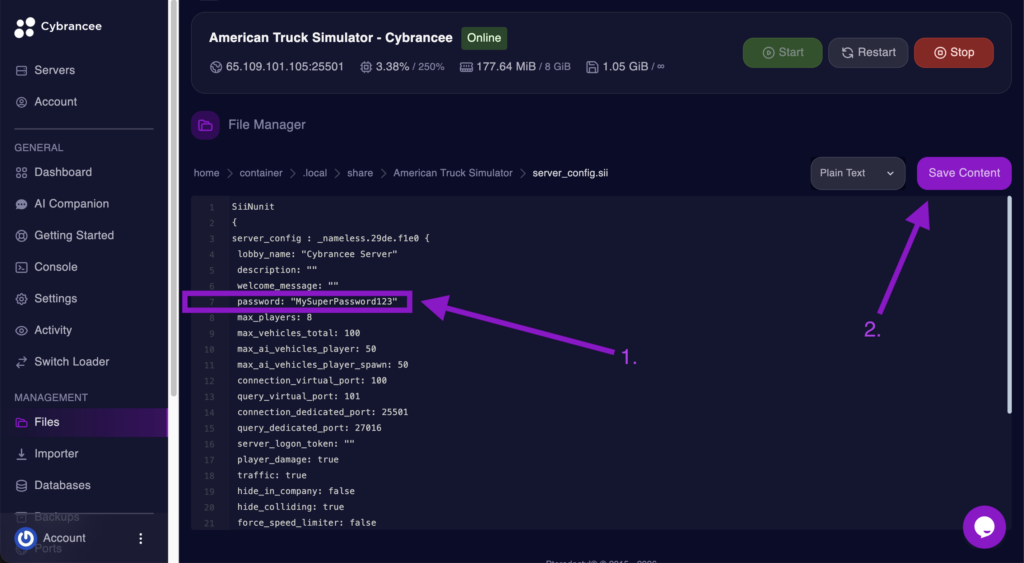
Task: Click the AI Companion chat icon
Action: pos(22,204)
